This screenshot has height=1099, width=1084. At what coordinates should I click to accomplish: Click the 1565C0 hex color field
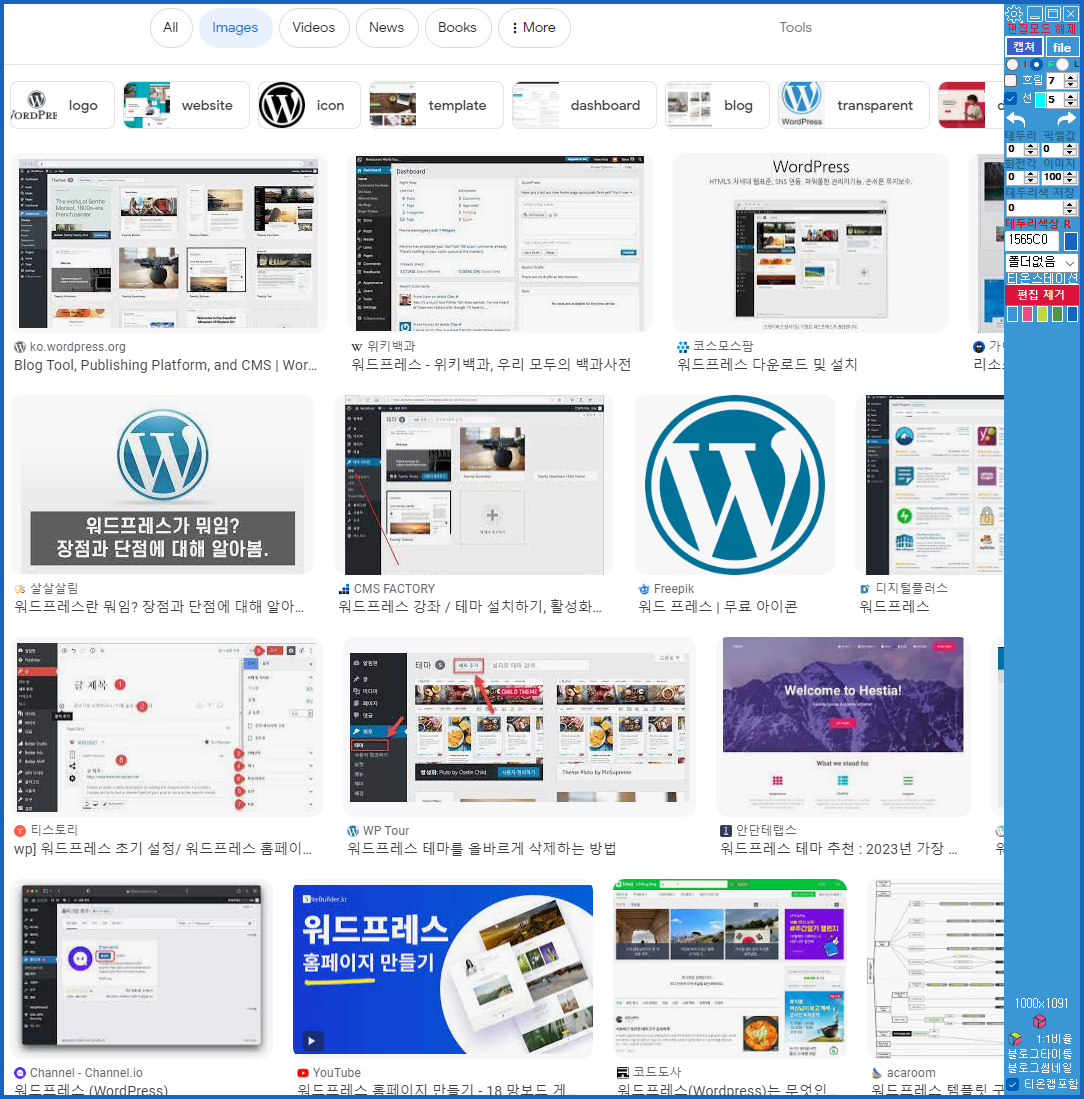click(1033, 240)
